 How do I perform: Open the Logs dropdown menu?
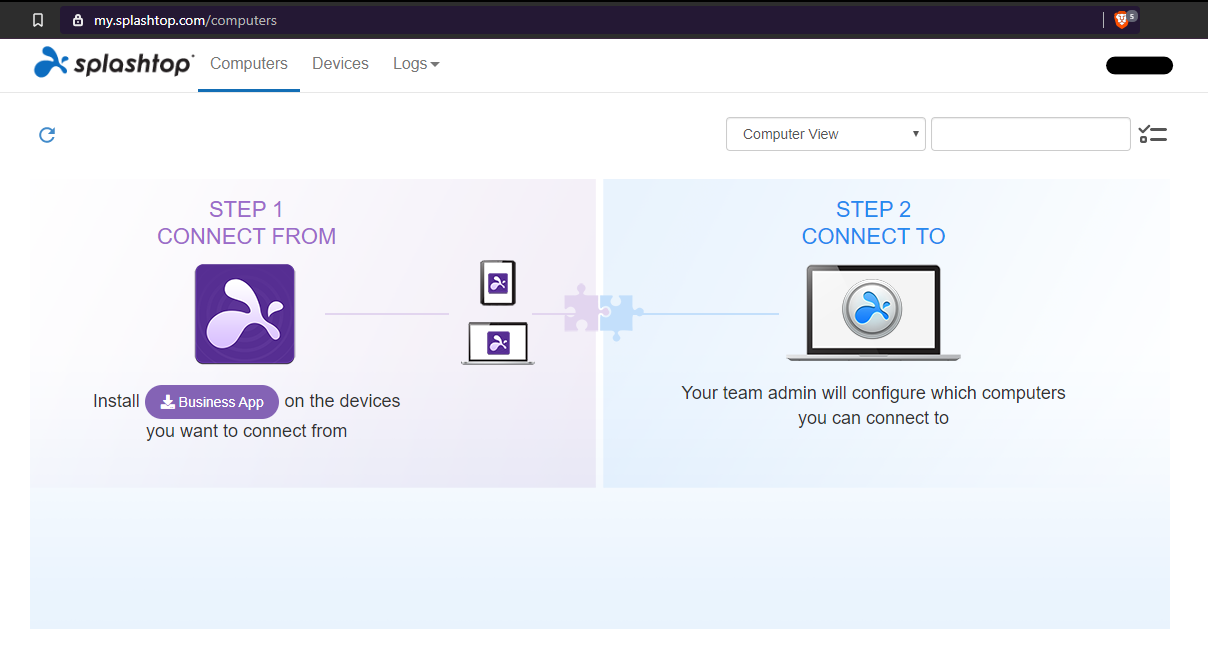[415, 63]
